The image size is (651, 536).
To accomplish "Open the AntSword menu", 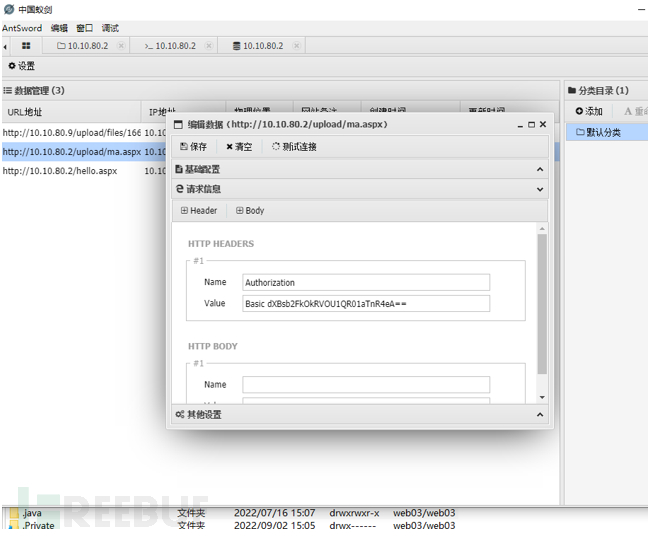I will tap(22, 28).
